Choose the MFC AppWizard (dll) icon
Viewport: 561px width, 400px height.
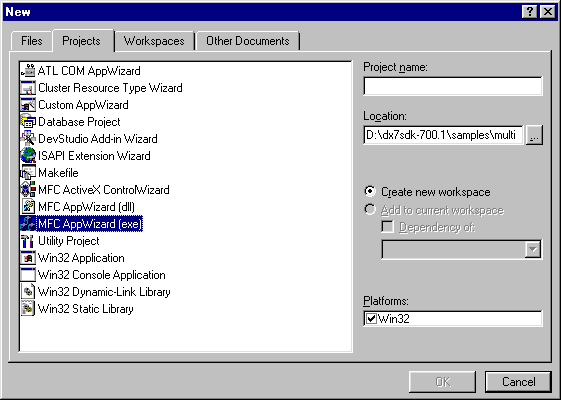[28, 207]
